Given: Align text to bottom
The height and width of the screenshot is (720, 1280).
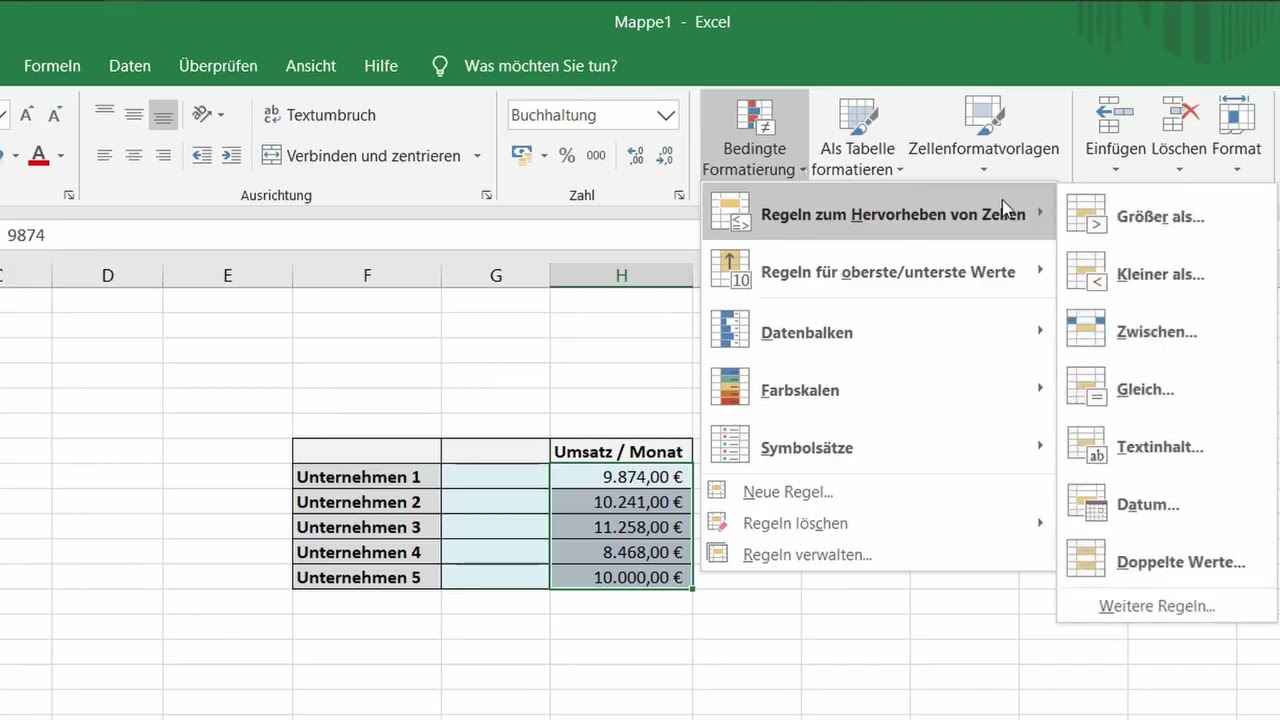Looking at the screenshot, I should [x=163, y=115].
